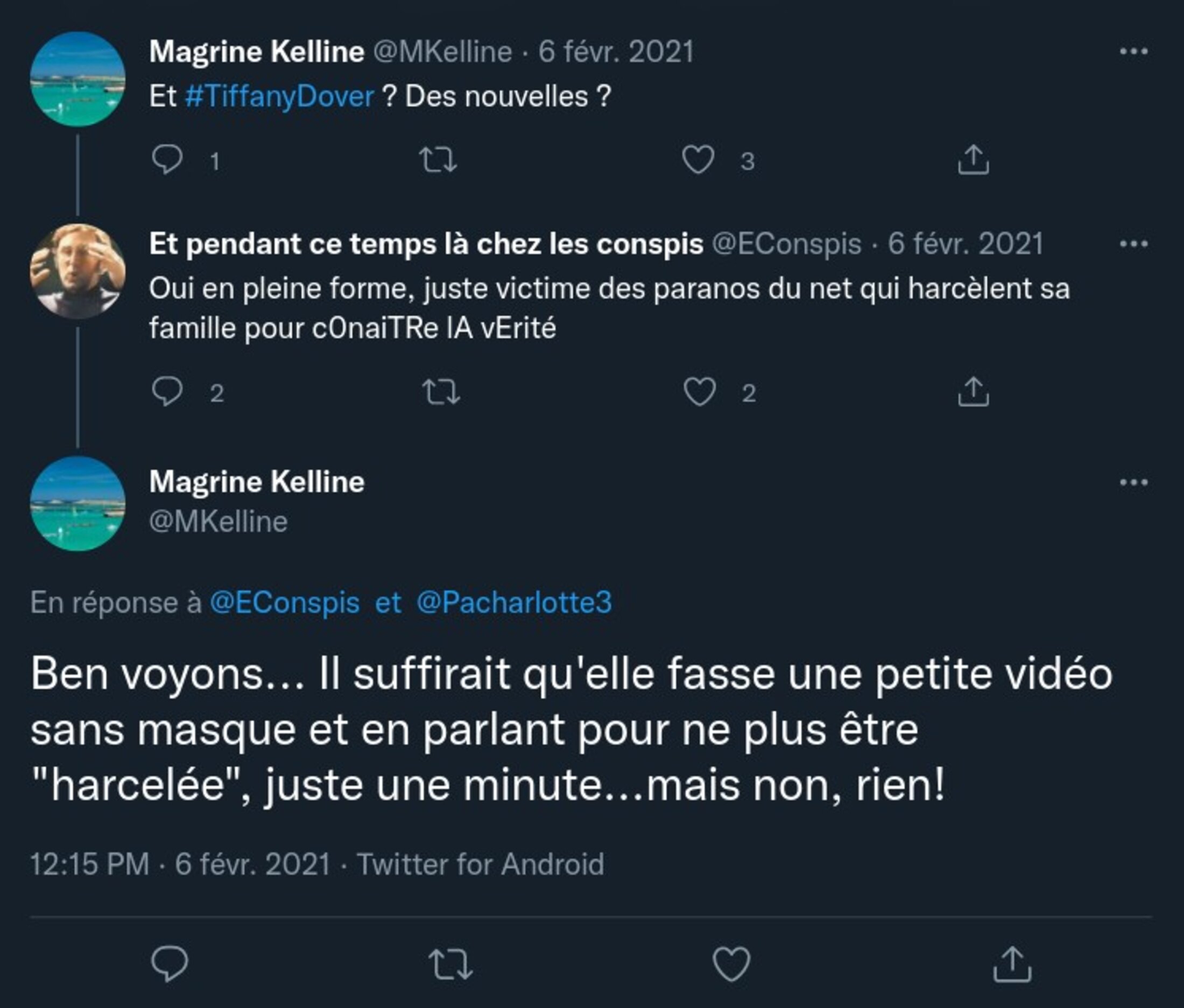Reply to the main tweet at bottom
Image resolution: width=1184 pixels, height=1008 pixels.
point(169,963)
